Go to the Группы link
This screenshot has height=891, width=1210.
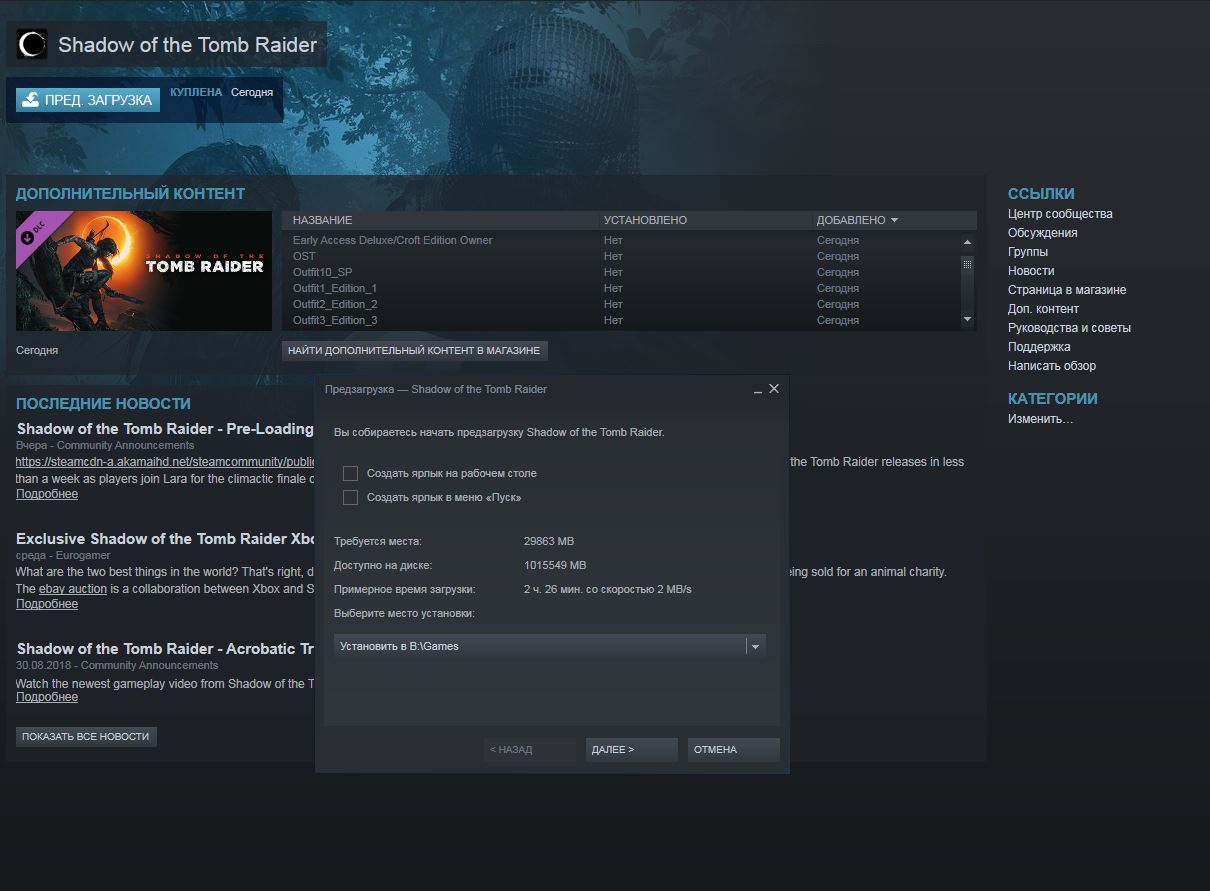1028,252
